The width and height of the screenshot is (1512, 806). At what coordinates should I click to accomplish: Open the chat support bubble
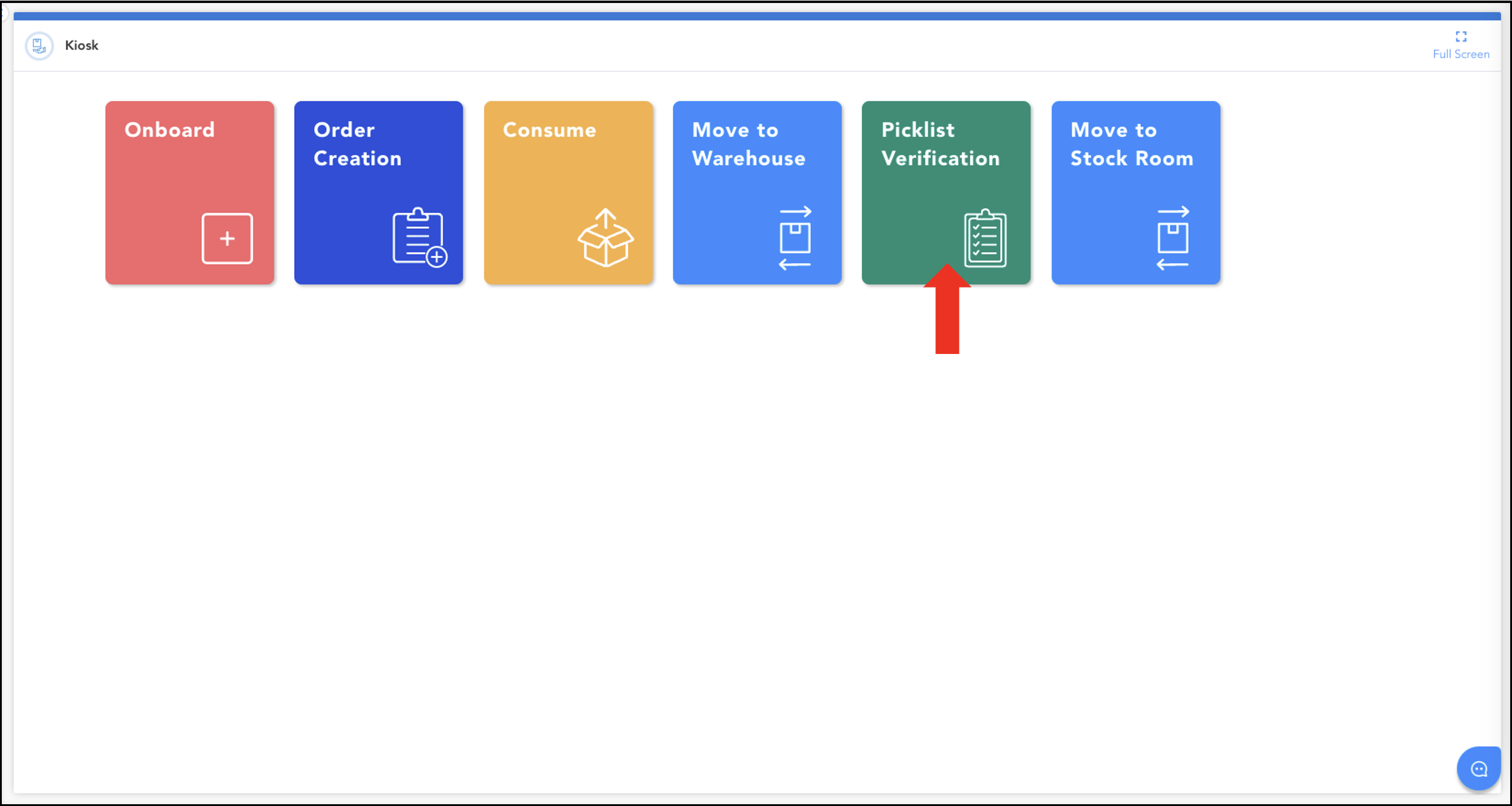point(1478,768)
